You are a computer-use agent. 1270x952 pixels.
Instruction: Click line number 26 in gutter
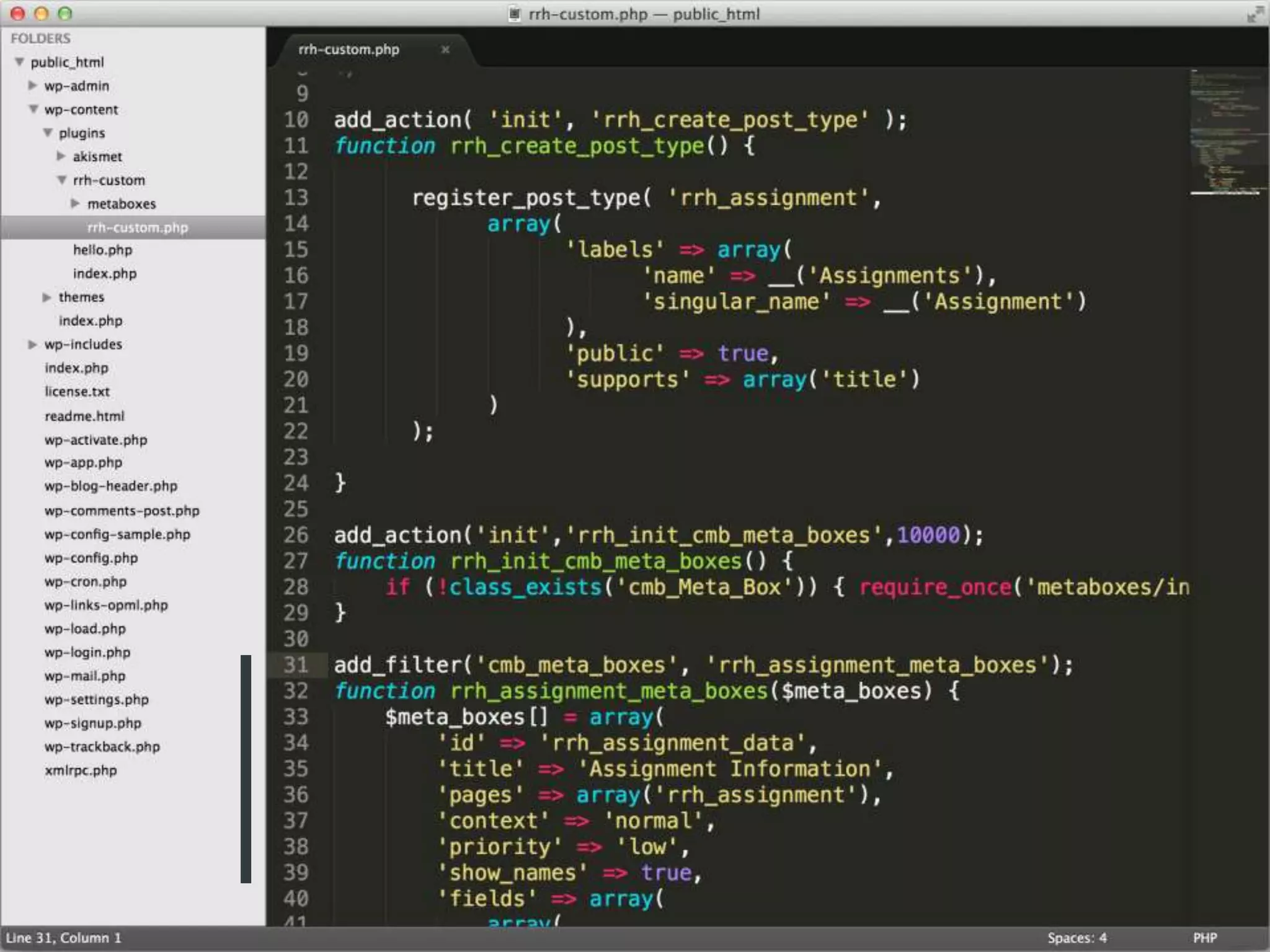point(296,535)
